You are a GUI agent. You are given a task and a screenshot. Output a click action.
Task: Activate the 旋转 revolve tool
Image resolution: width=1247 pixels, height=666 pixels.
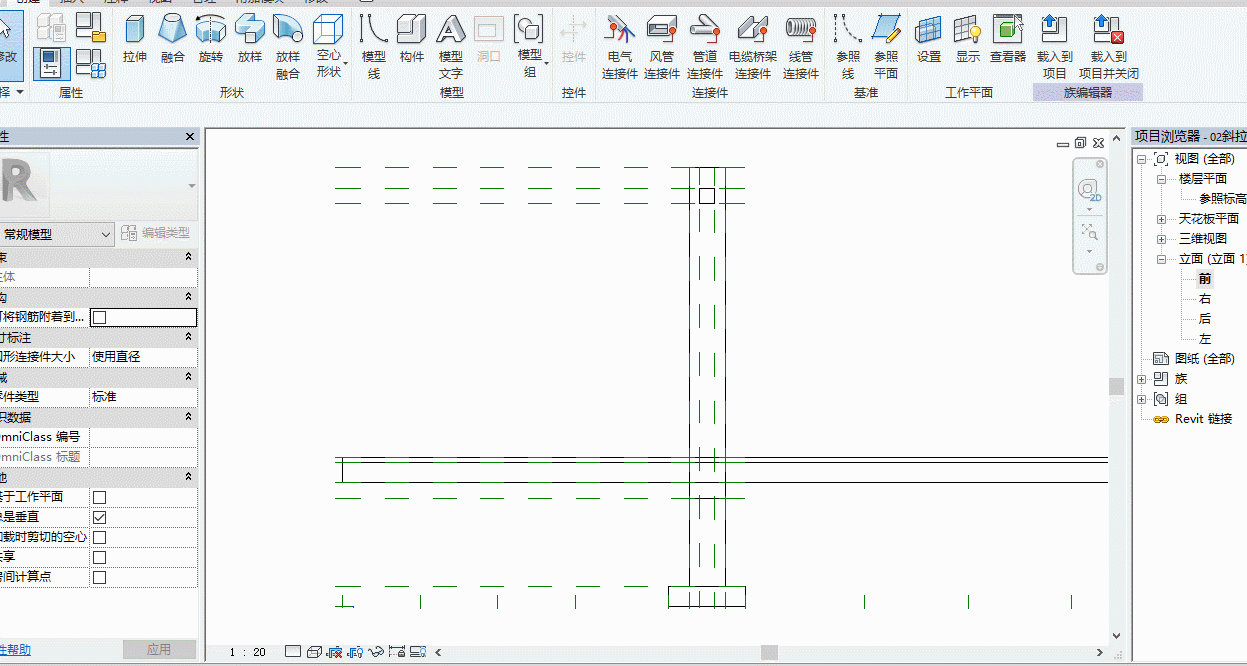[211, 40]
